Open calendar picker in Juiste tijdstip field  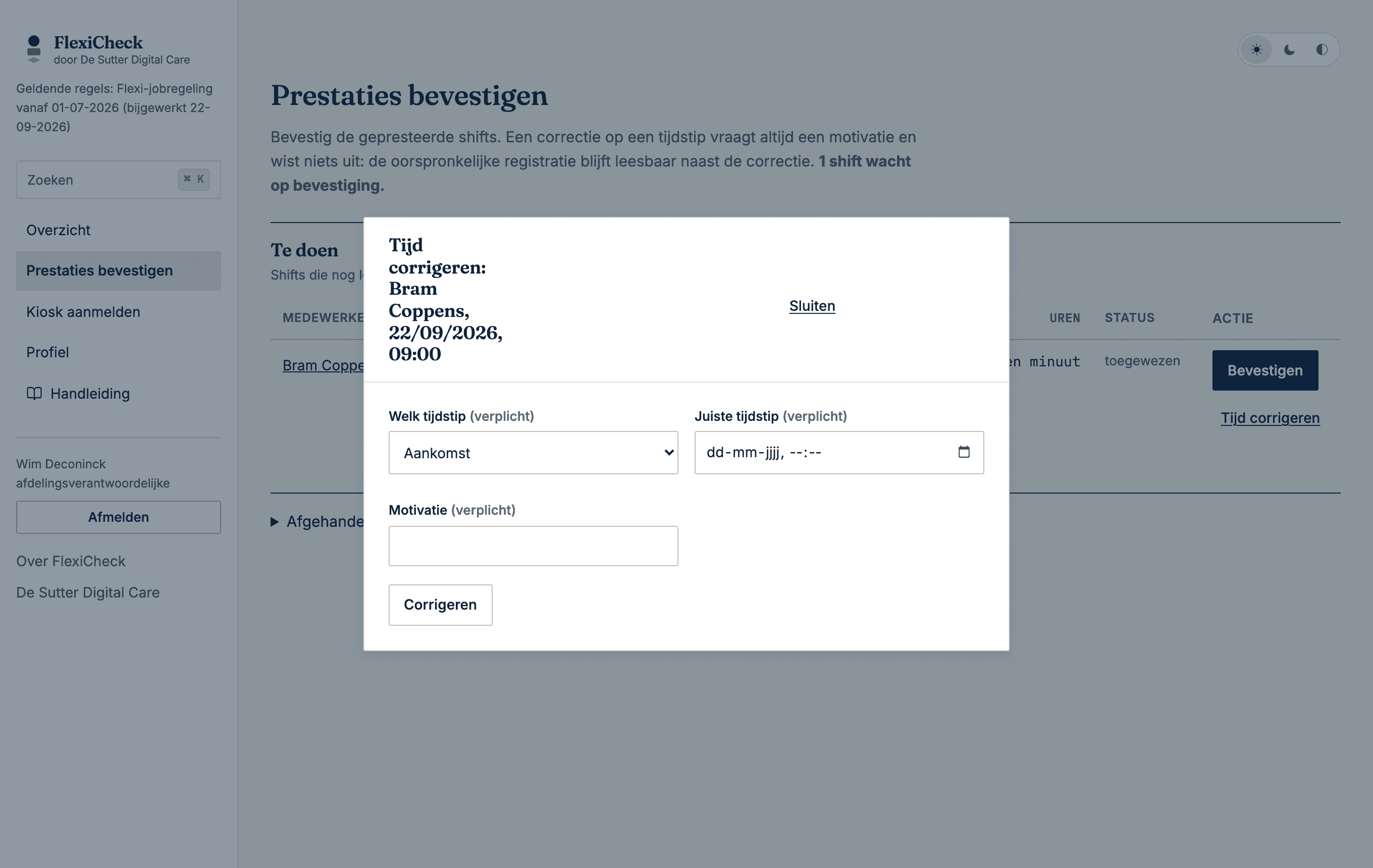point(964,452)
